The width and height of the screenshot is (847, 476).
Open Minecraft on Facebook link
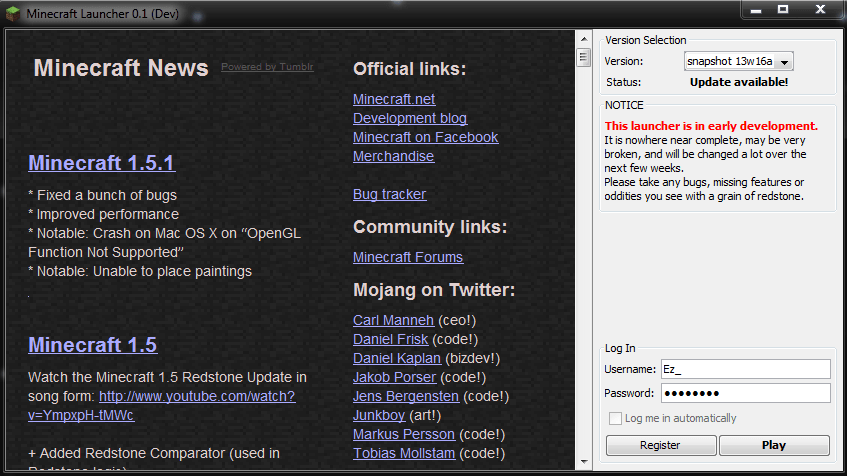pos(426,137)
